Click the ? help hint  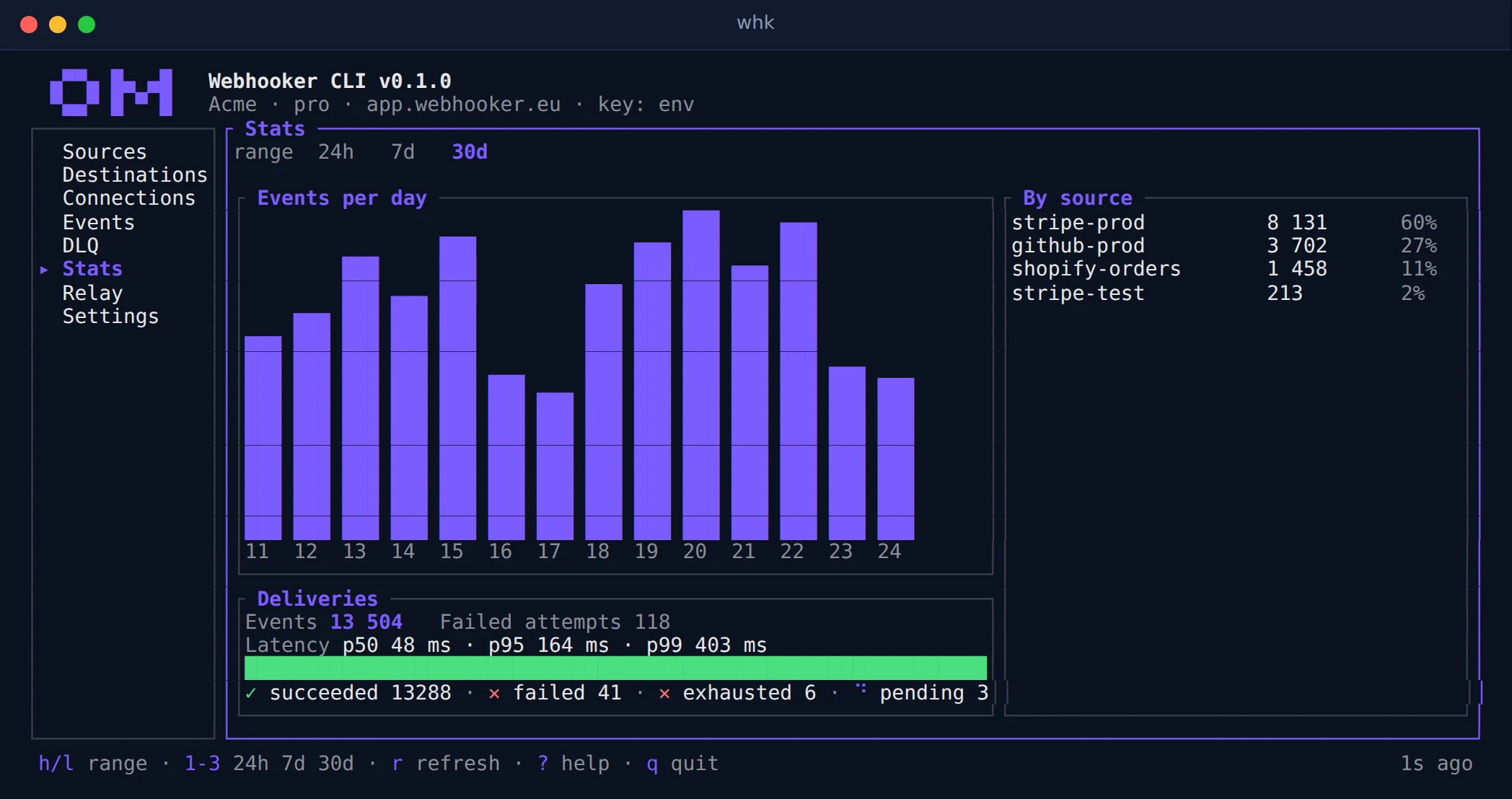pyautogui.click(x=573, y=763)
